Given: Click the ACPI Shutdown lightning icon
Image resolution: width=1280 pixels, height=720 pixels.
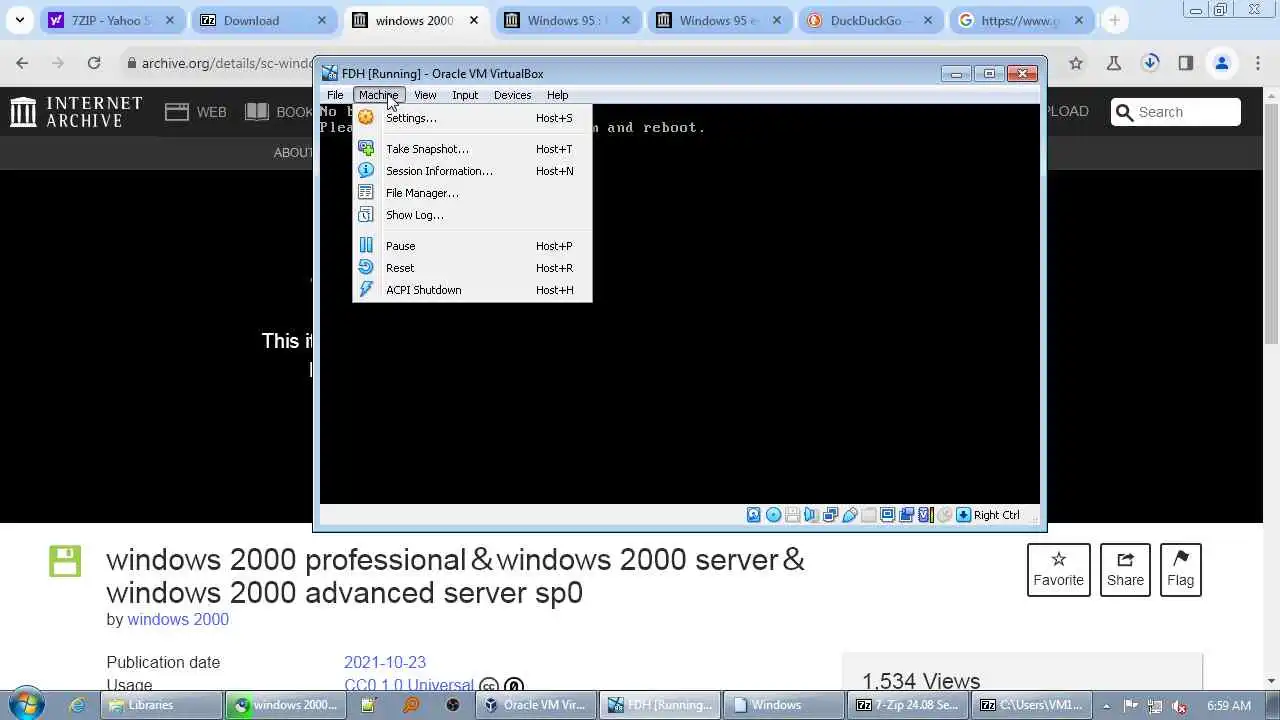Looking at the screenshot, I should coord(366,289).
